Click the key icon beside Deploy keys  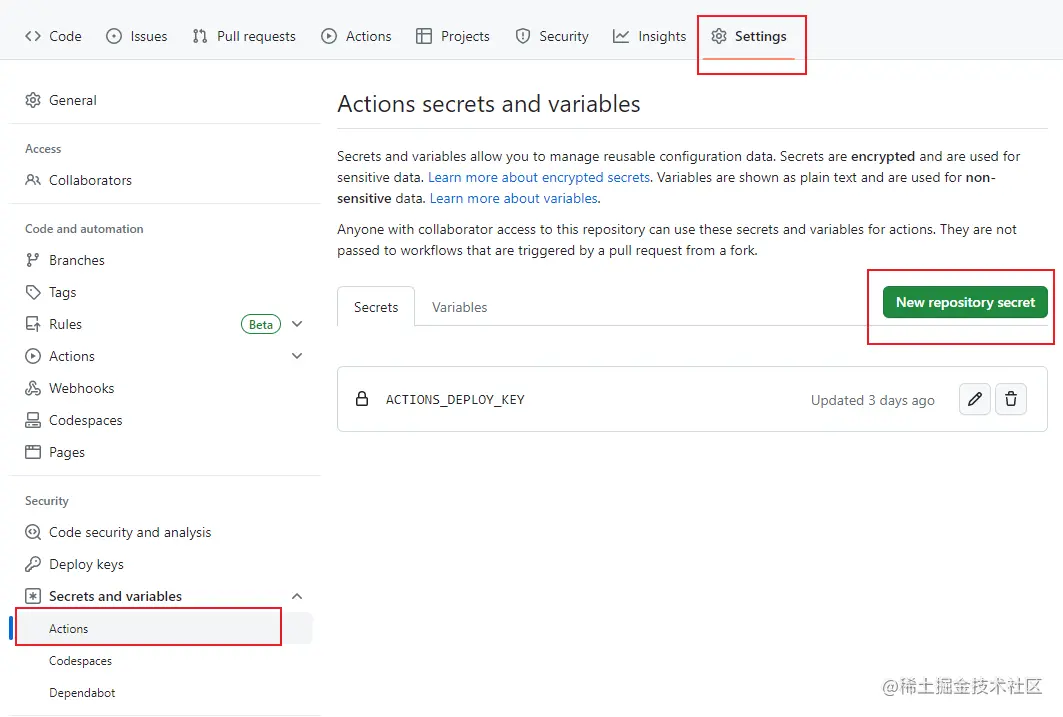tap(33, 564)
